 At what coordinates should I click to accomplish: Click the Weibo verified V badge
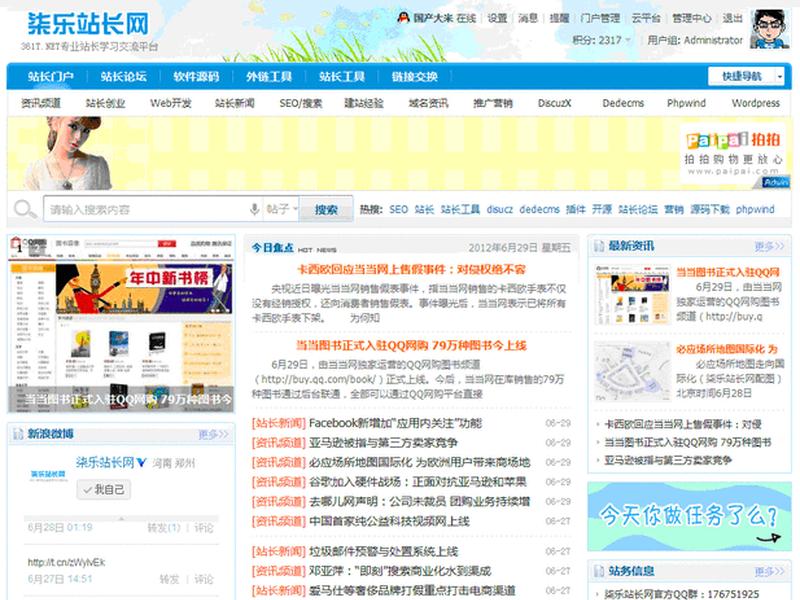click(141, 463)
